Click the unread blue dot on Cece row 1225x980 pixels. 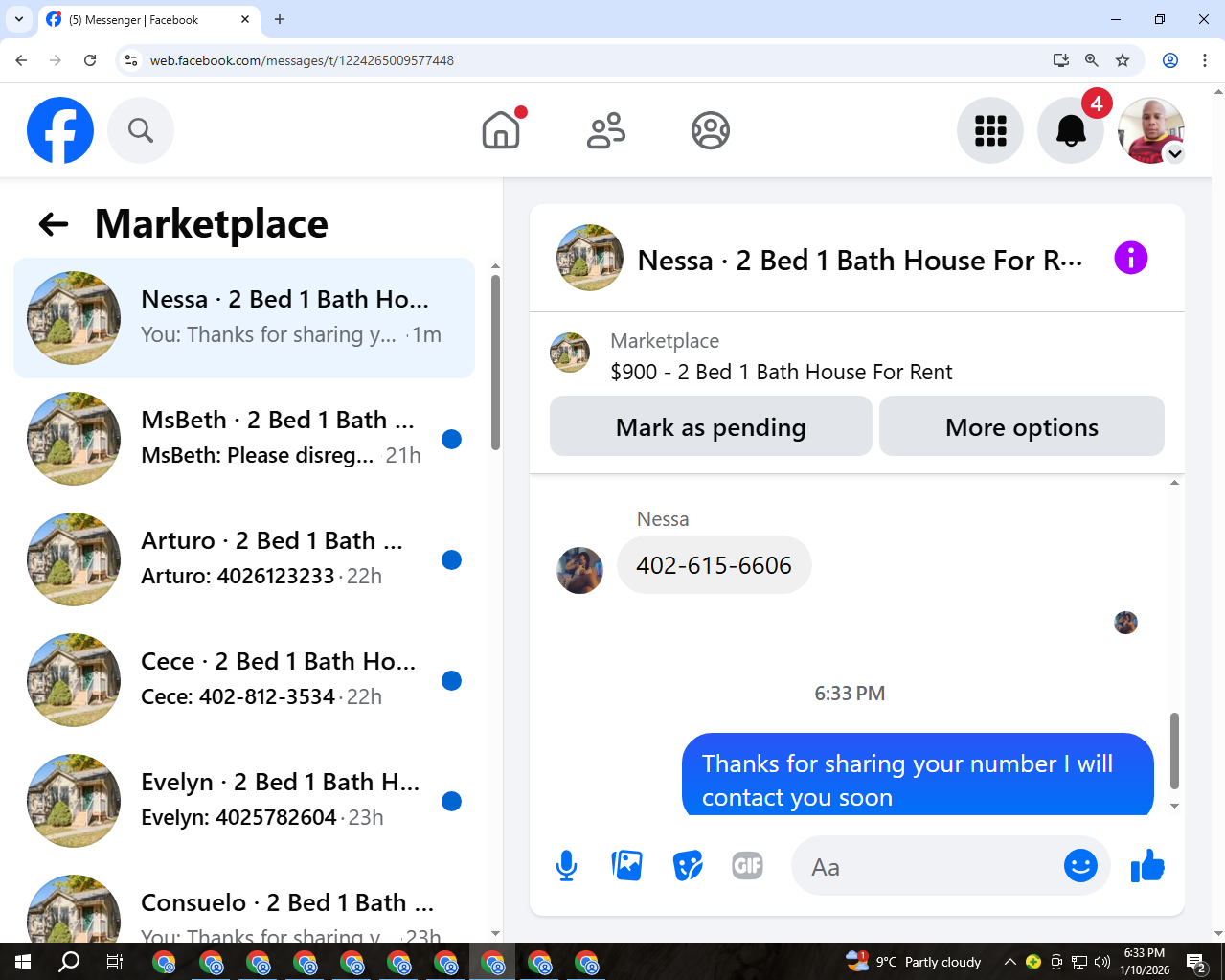click(x=452, y=680)
